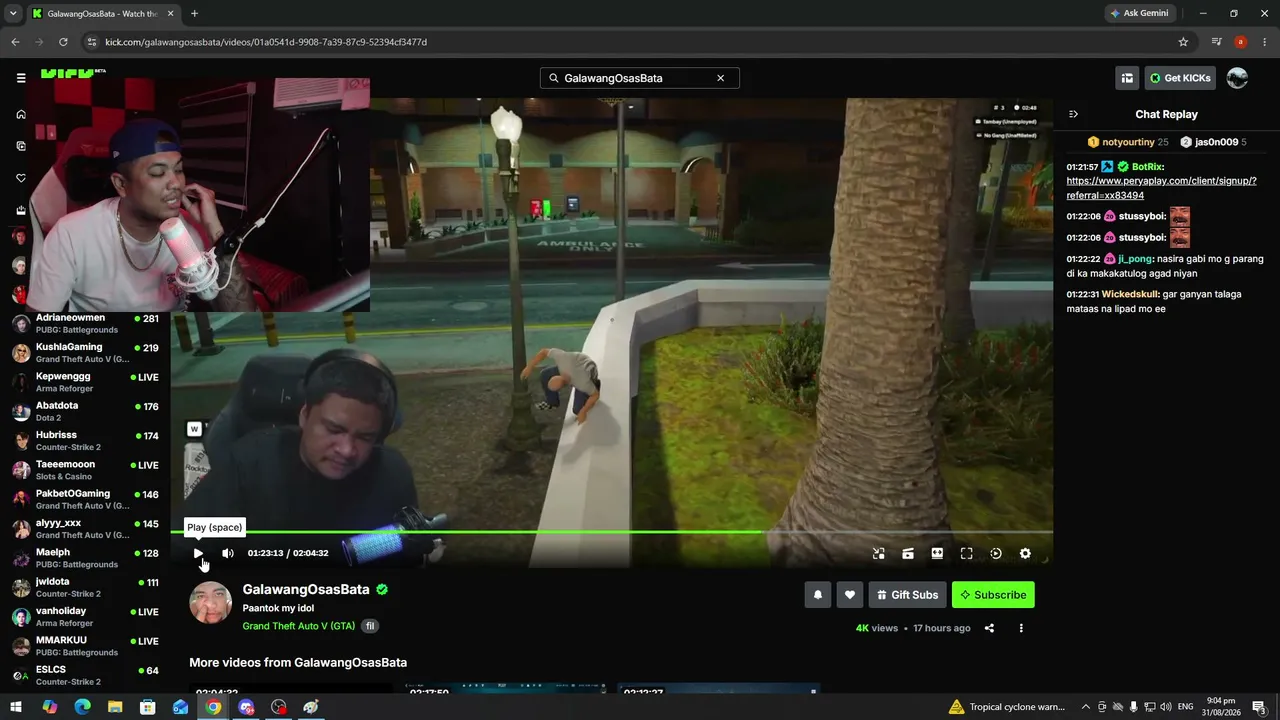Play the paused video

tap(198, 553)
